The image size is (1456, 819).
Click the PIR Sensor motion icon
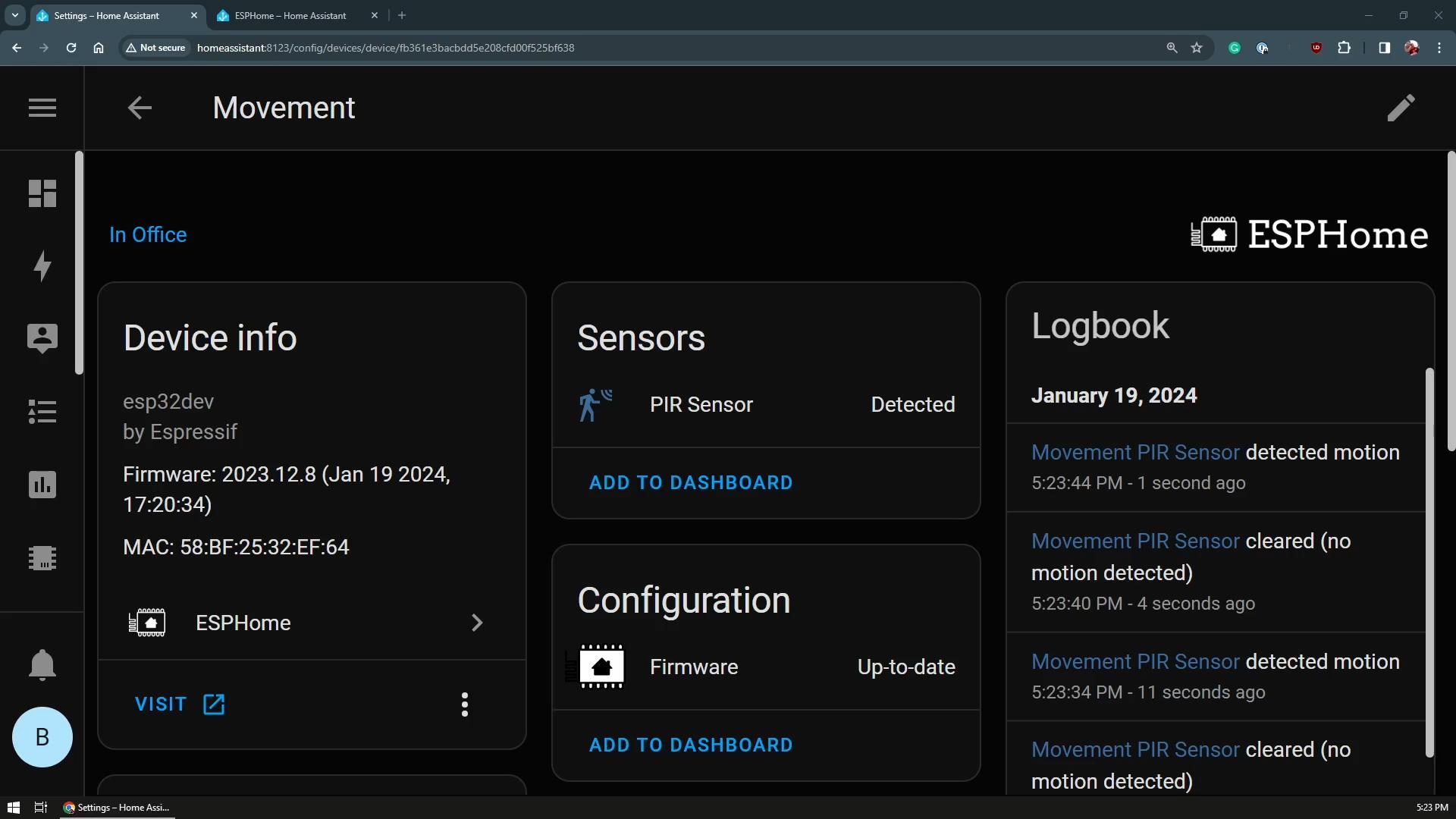click(595, 405)
